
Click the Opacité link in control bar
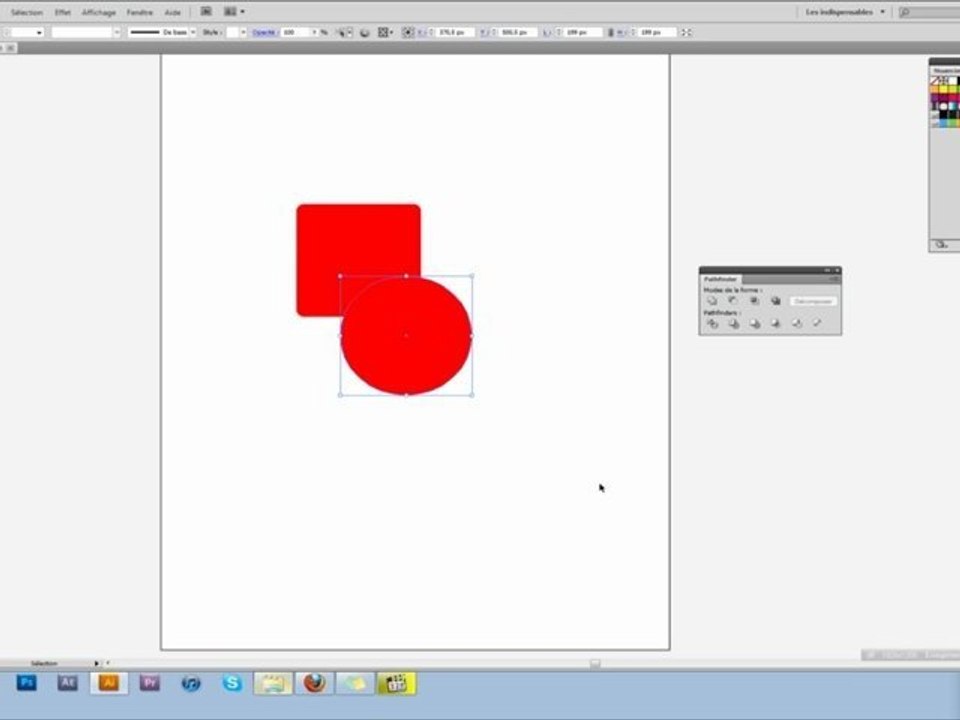[264, 32]
